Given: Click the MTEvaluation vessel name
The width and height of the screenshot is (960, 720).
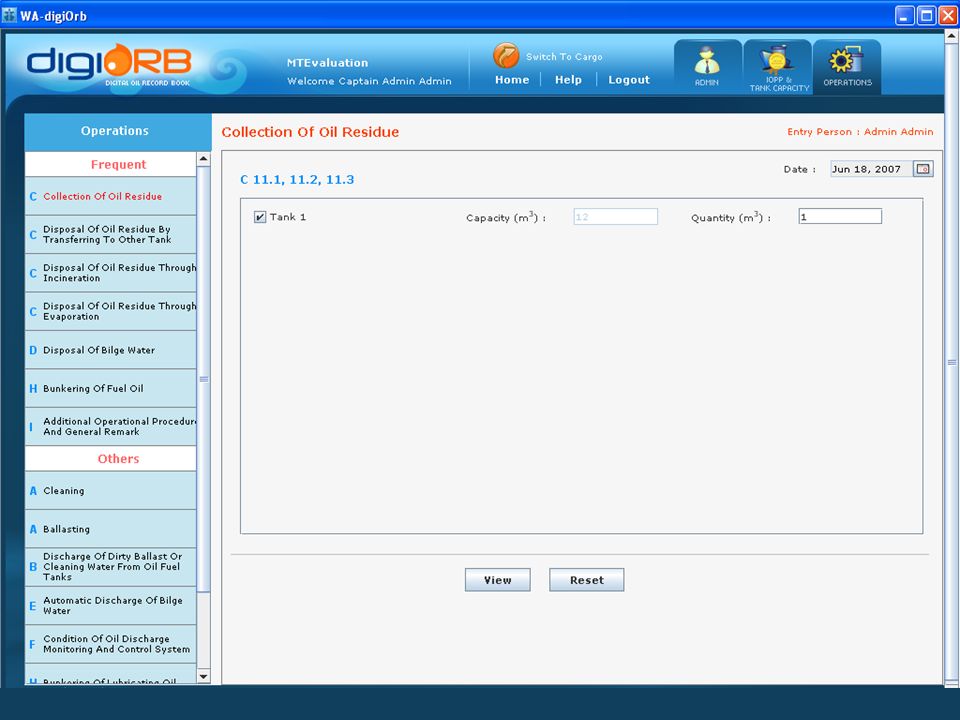Looking at the screenshot, I should (x=328, y=63).
